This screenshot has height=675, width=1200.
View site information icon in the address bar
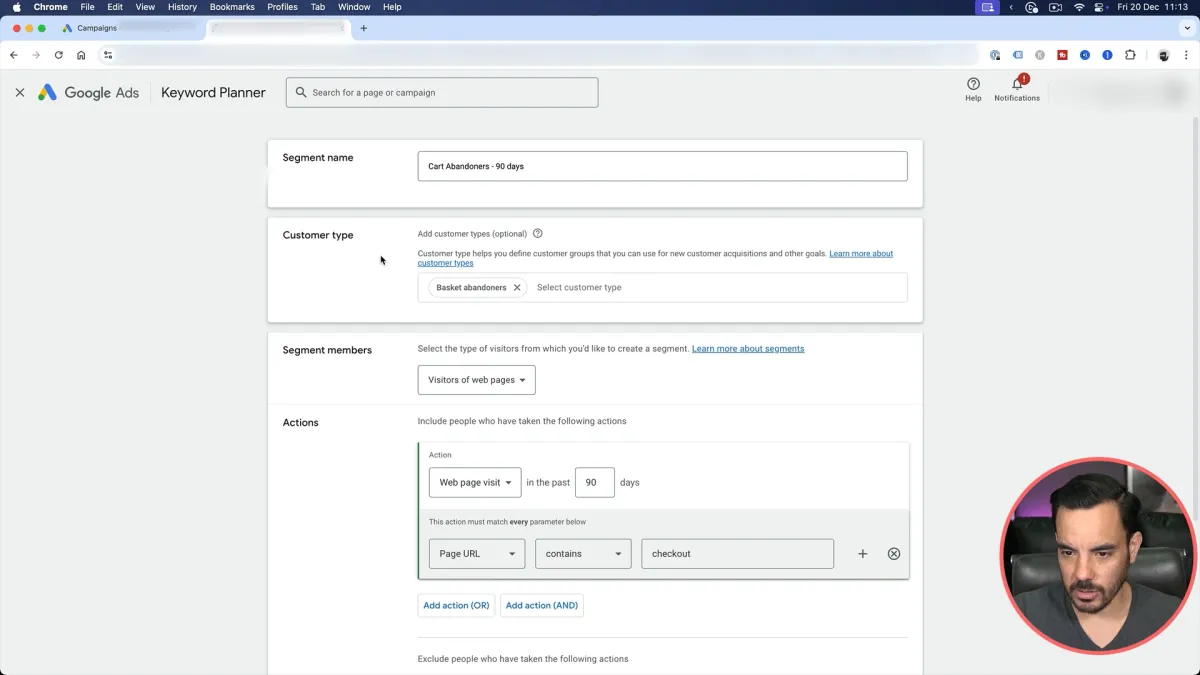tap(108, 55)
